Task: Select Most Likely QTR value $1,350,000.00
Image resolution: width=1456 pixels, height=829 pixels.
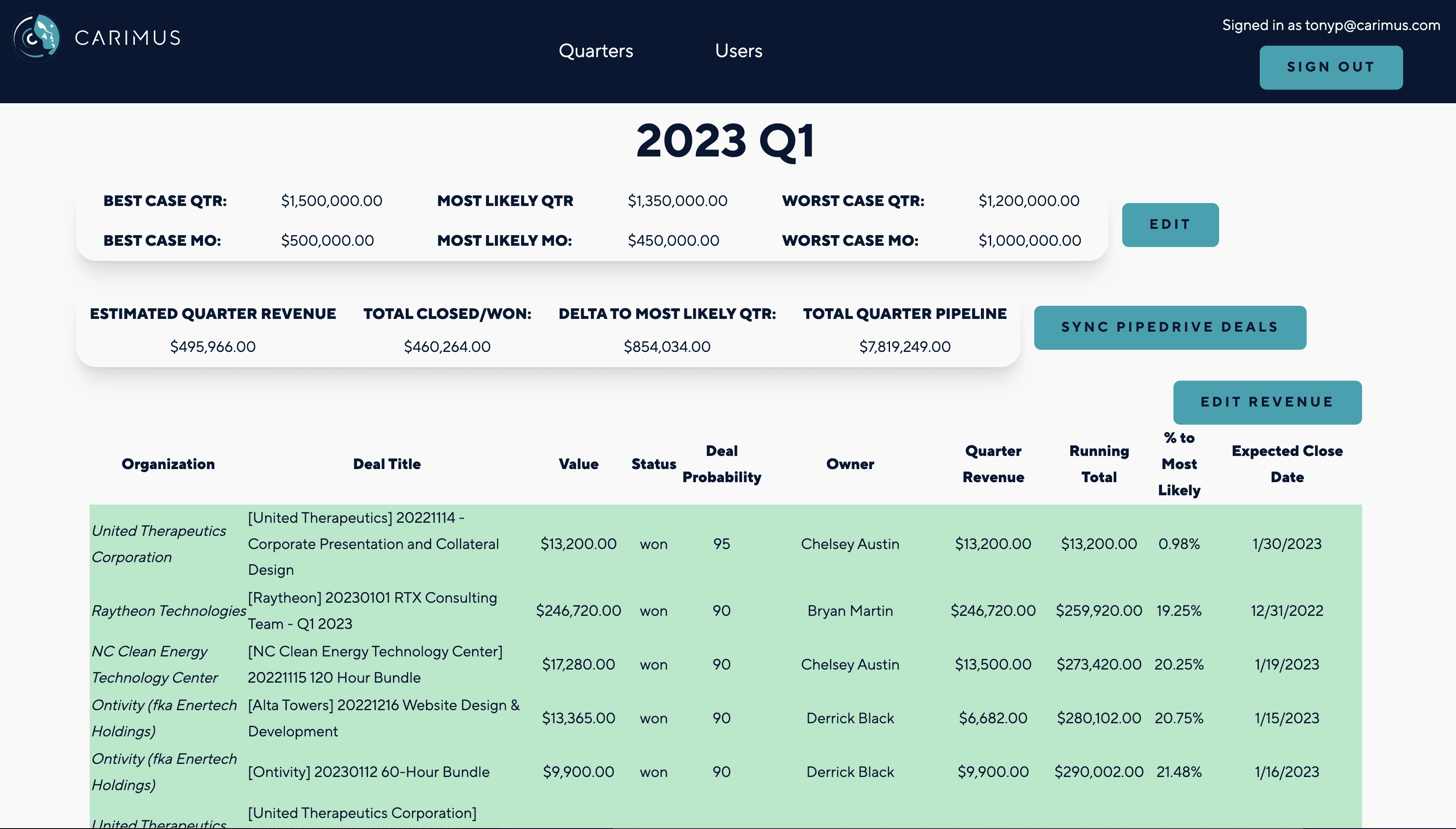Action: 678,200
